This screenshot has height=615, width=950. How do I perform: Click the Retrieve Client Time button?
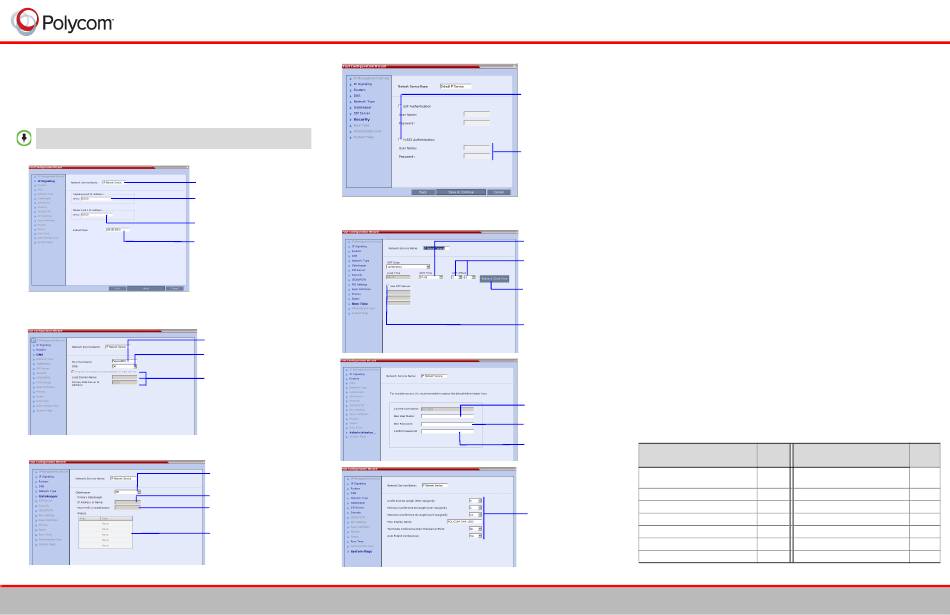point(494,279)
